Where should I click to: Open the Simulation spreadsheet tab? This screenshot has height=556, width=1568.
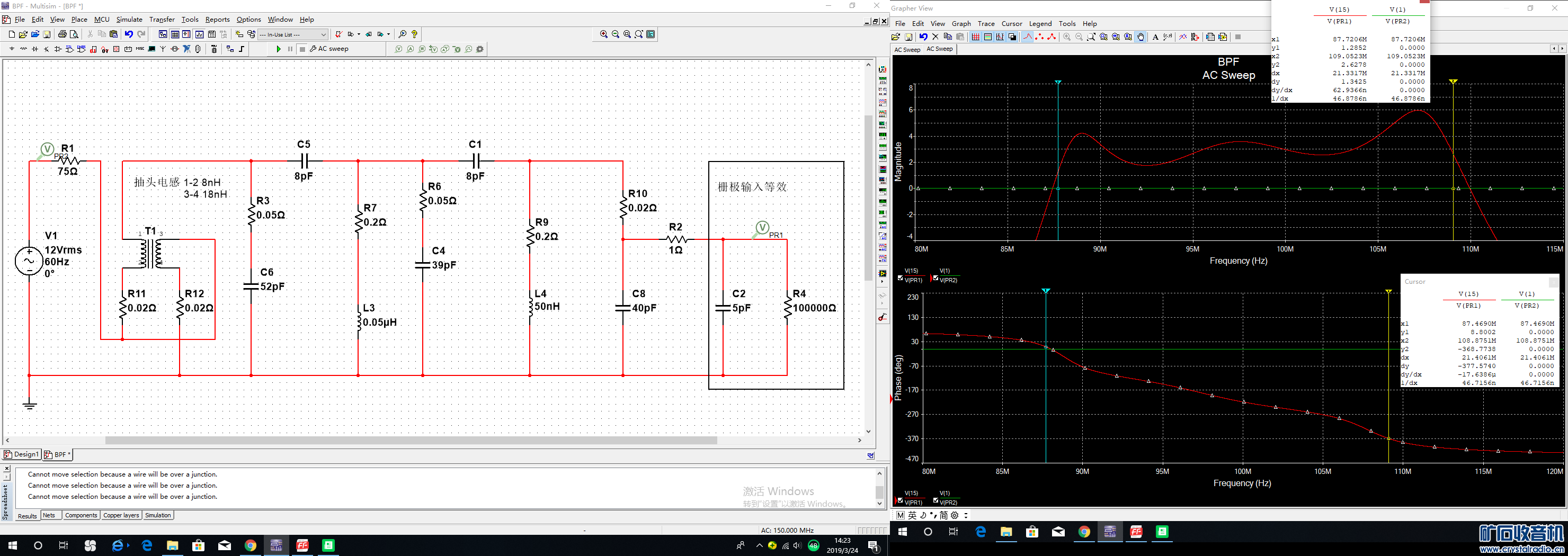tap(158, 515)
